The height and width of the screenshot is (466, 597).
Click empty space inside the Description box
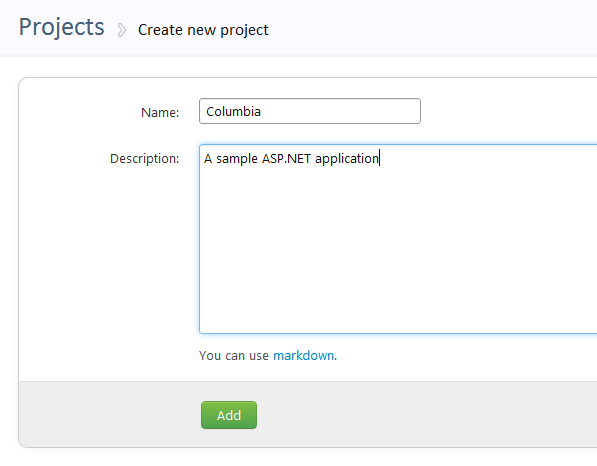click(x=398, y=247)
